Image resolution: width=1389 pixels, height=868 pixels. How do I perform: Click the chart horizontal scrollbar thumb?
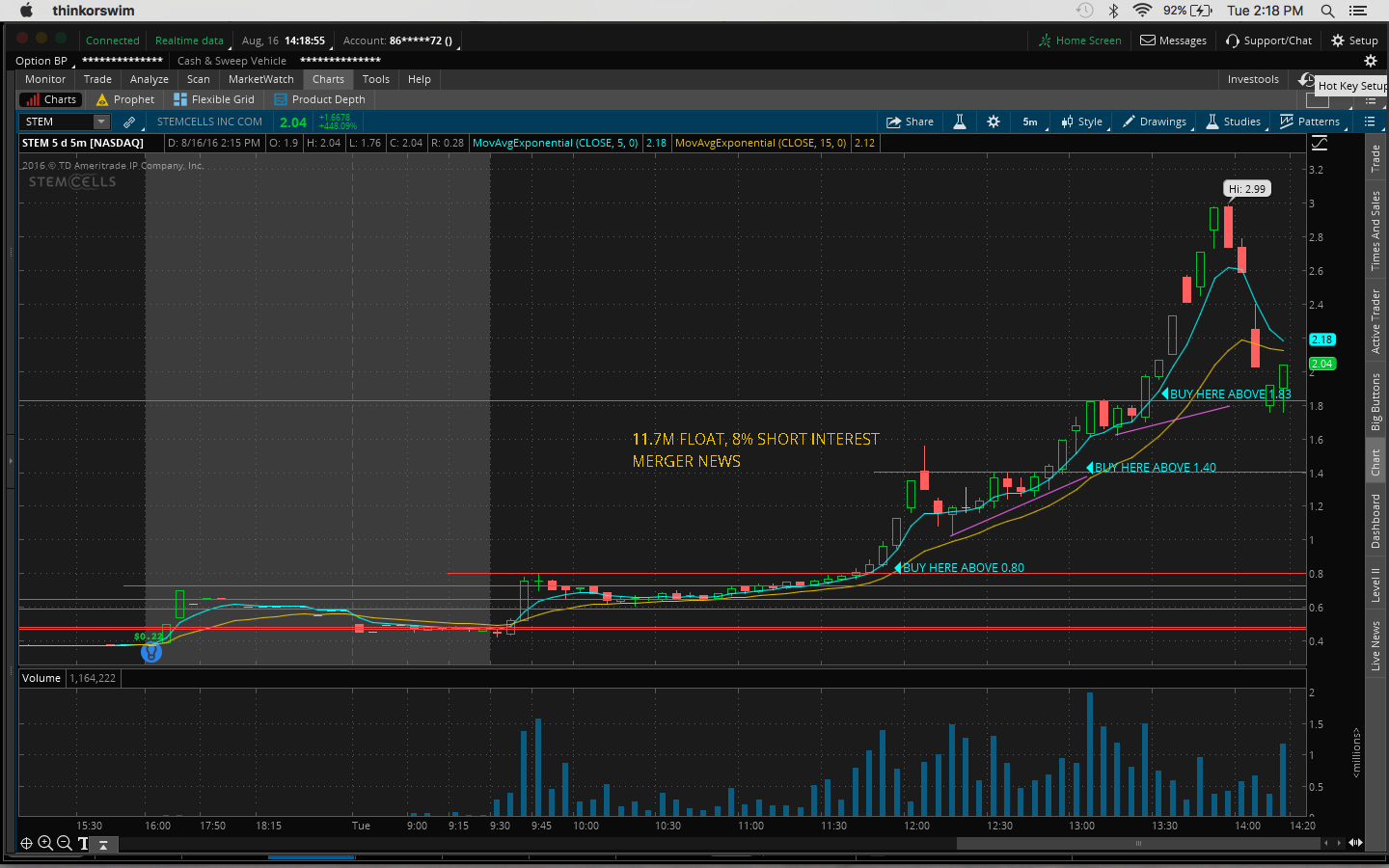(1138, 843)
